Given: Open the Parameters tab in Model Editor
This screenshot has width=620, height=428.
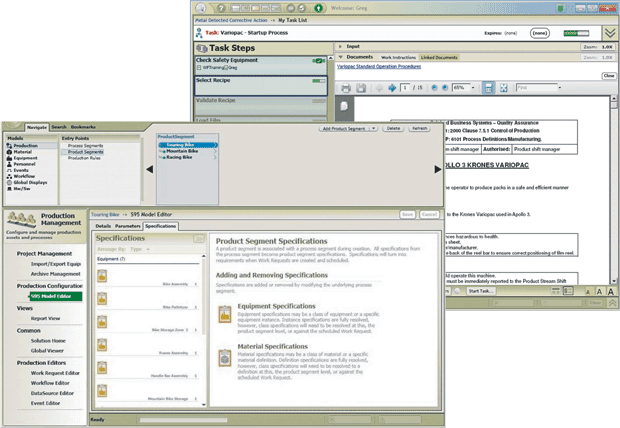Looking at the screenshot, I should [x=127, y=226].
